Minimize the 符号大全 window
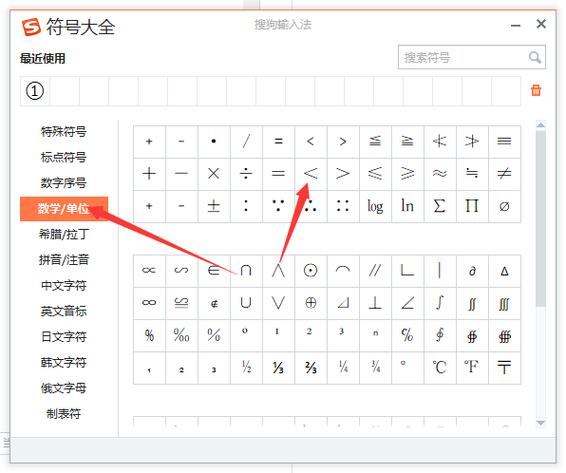Screen dimensions: 566x473 pyautogui.click(x=515, y=25)
